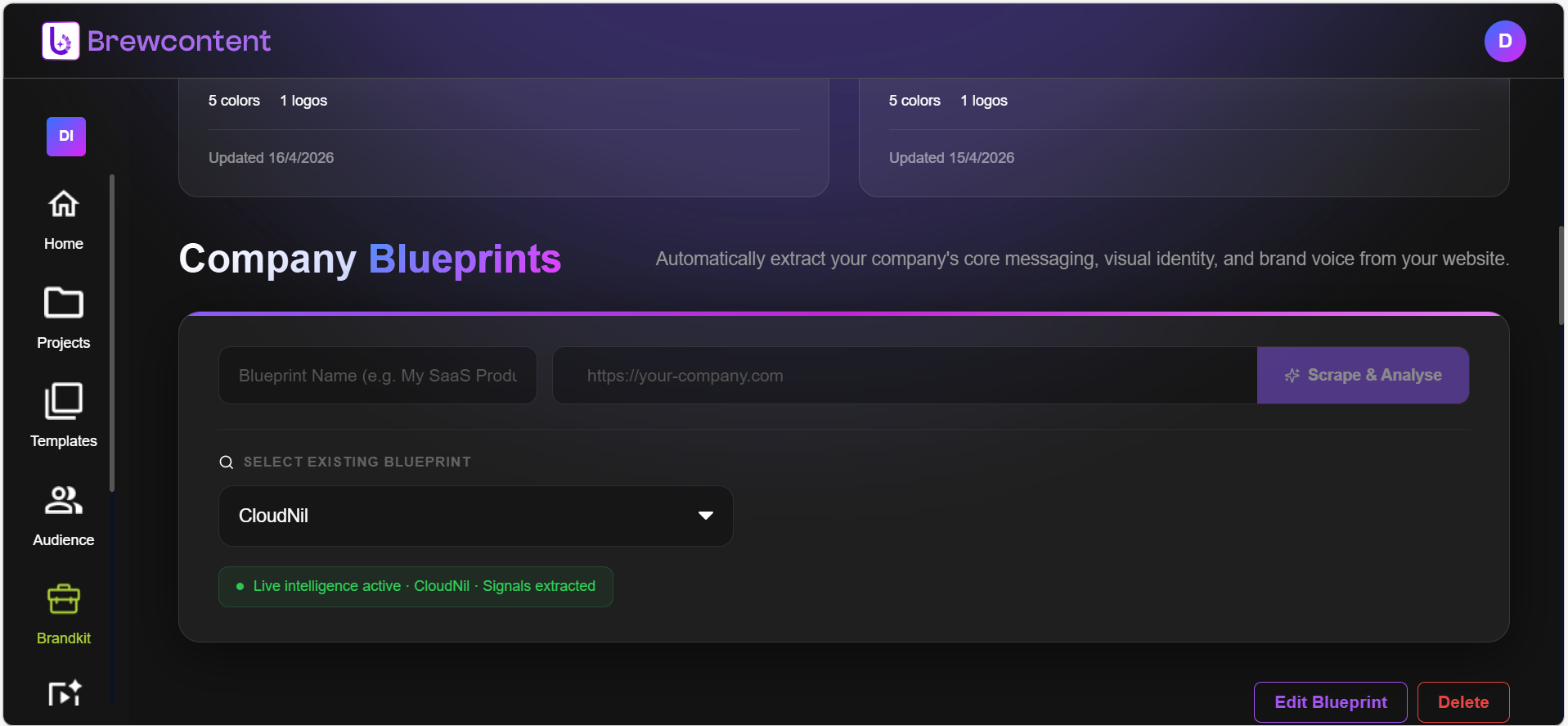Expand the CloudNil blueprint dropdown

[x=476, y=516]
